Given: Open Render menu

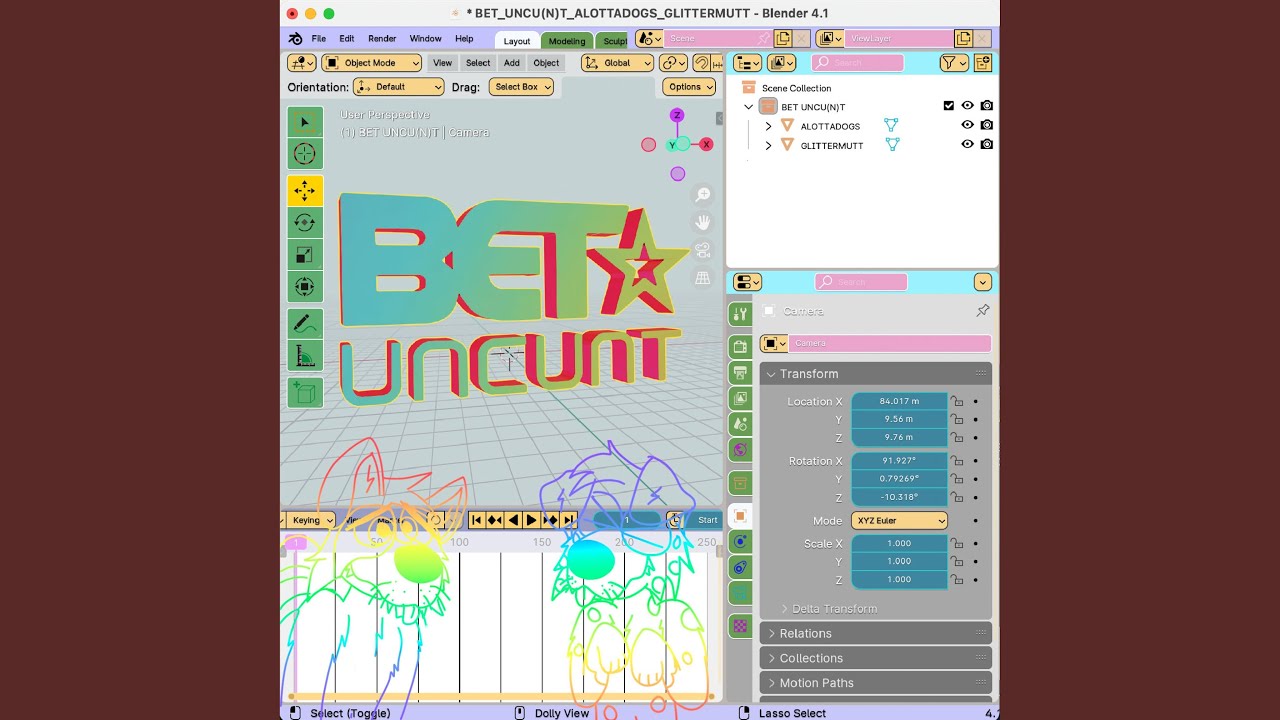Looking at the screenshot, I should pyautogui.click(x=382, y=39).
